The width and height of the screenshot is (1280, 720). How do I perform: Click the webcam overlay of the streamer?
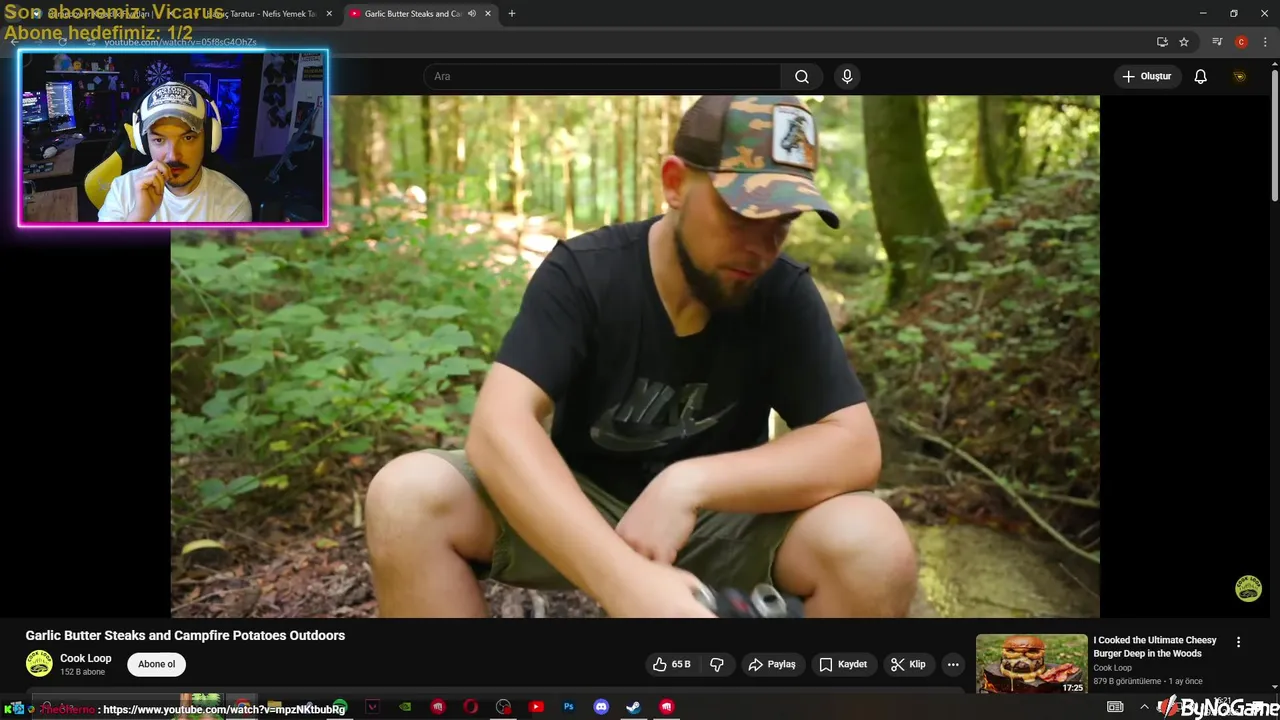(173, 137)
